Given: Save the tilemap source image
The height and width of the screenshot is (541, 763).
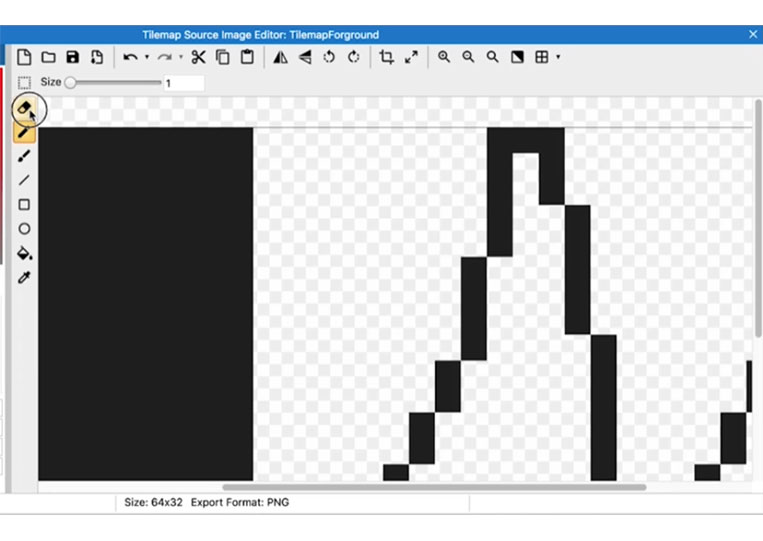Looking at the screenshot, I should click(73, 57).
